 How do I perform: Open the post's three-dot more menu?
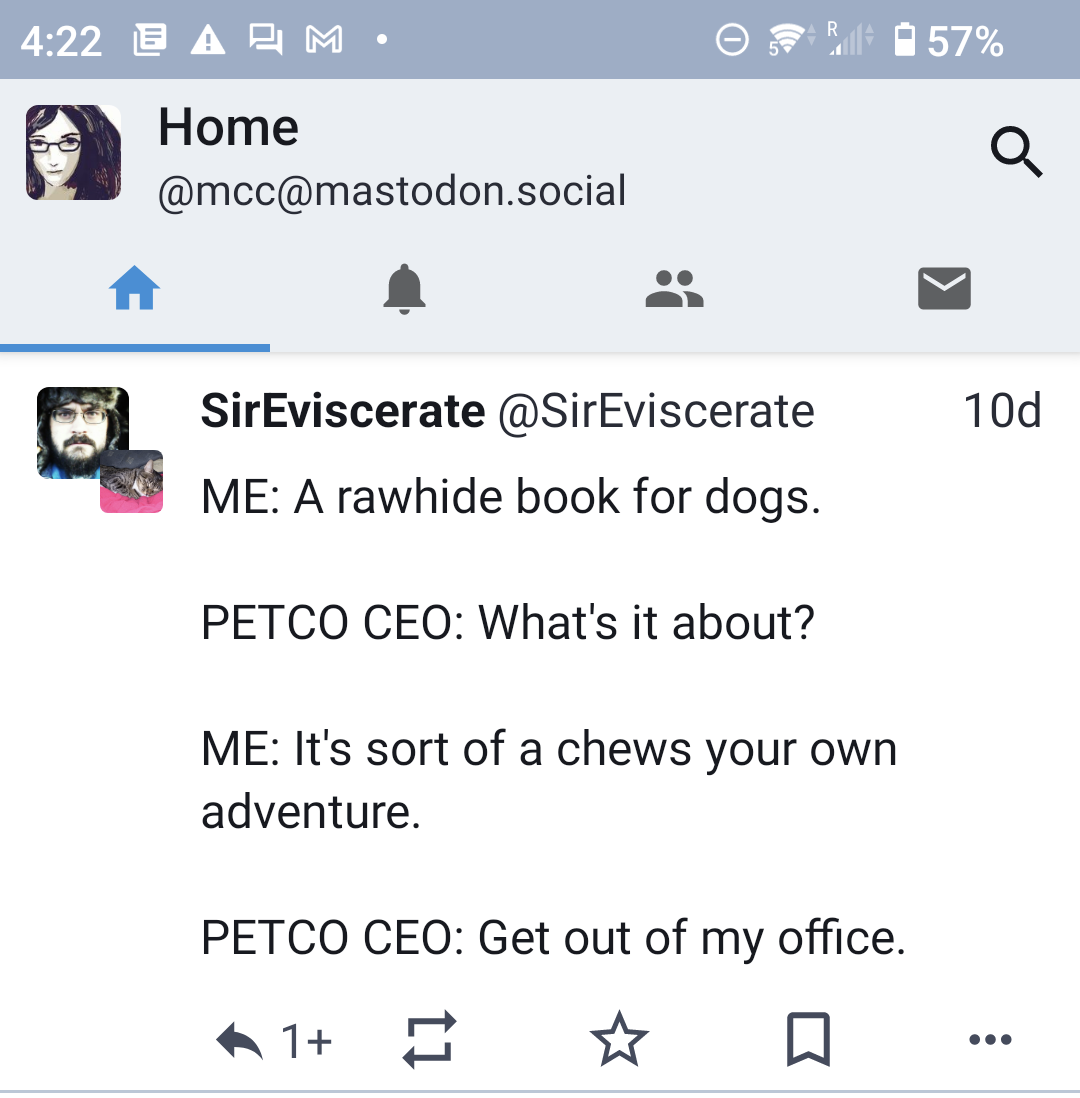tap(990, 1042)
